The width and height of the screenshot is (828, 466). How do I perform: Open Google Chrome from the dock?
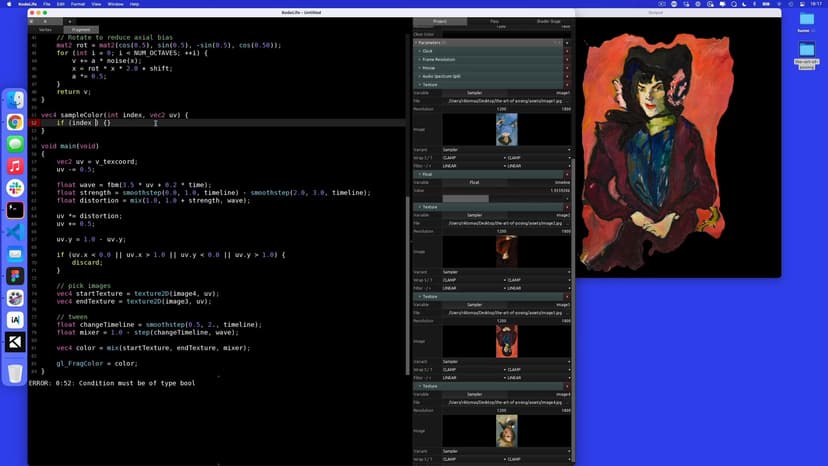coord(15,122)
